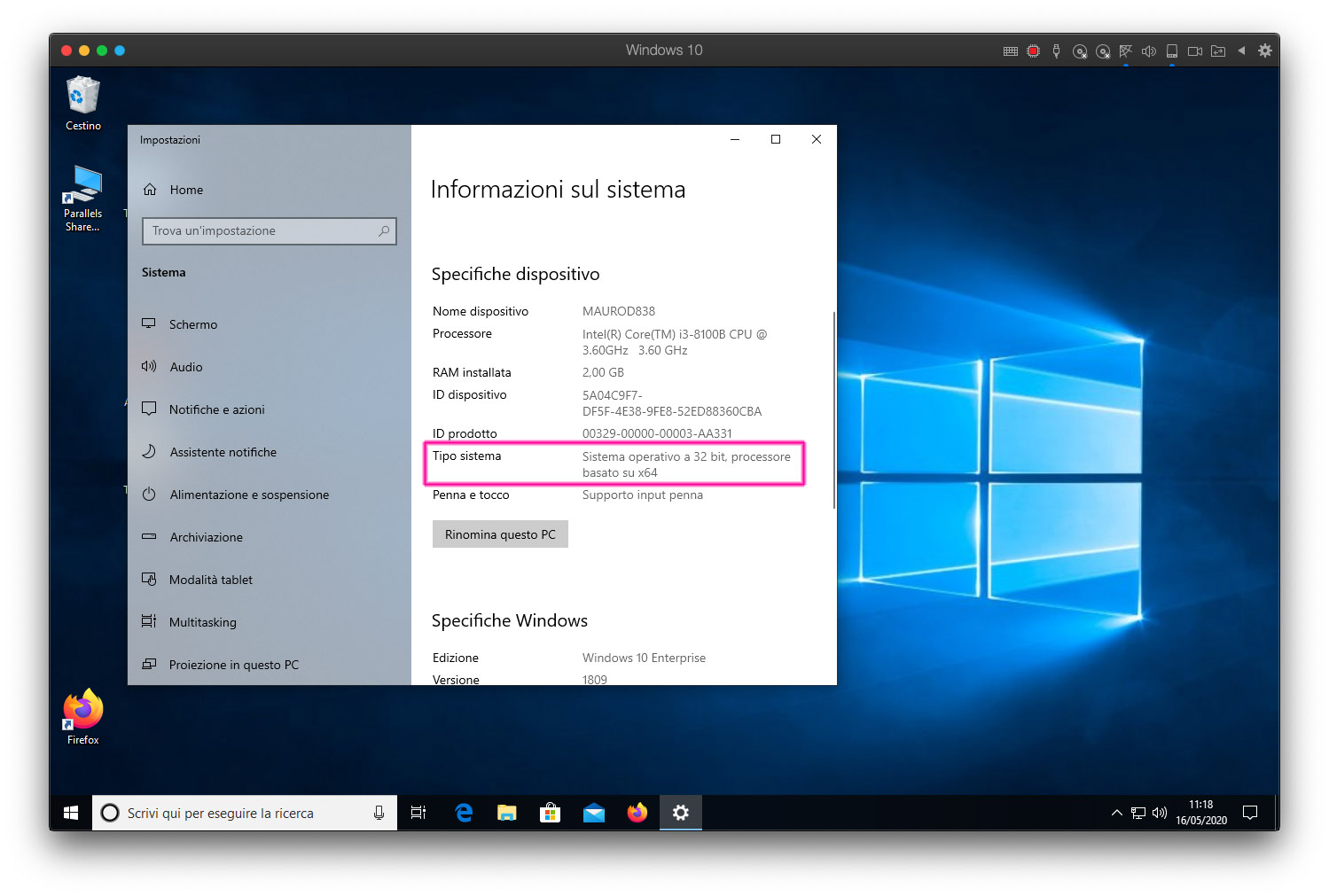1329x896 pixels.
Task: Open Modalità tablet settings
Action: click(x=270, y=580)
